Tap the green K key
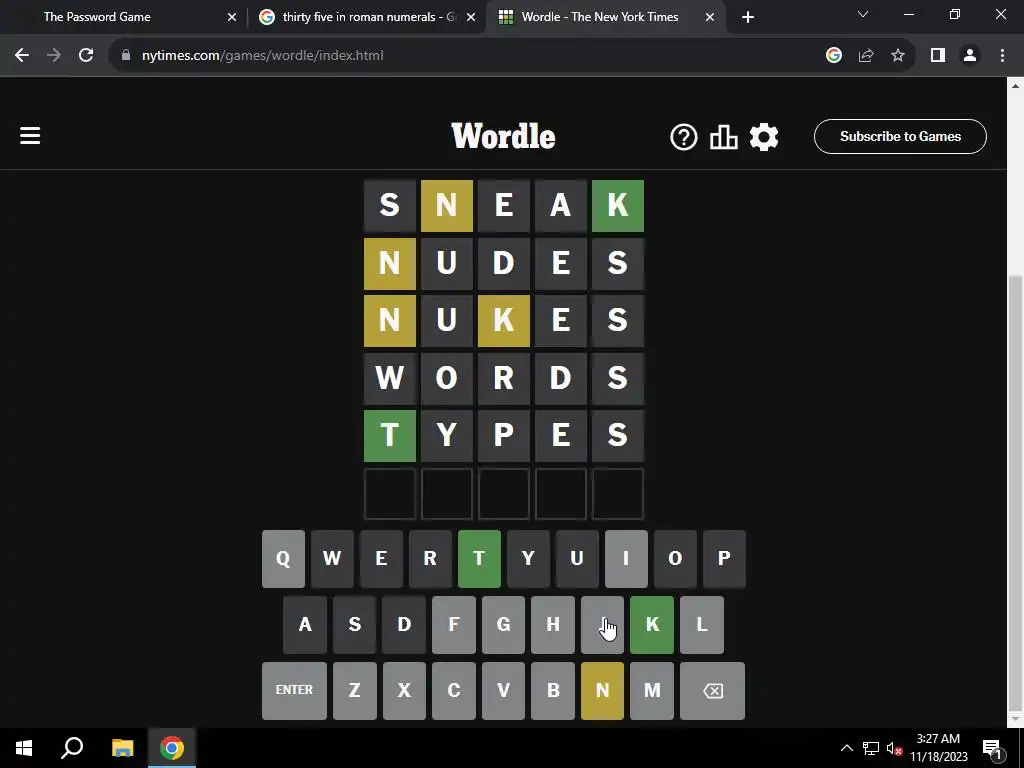Image resolution: width=1024 pixels, height=768 pixels. tap(652, 624)
